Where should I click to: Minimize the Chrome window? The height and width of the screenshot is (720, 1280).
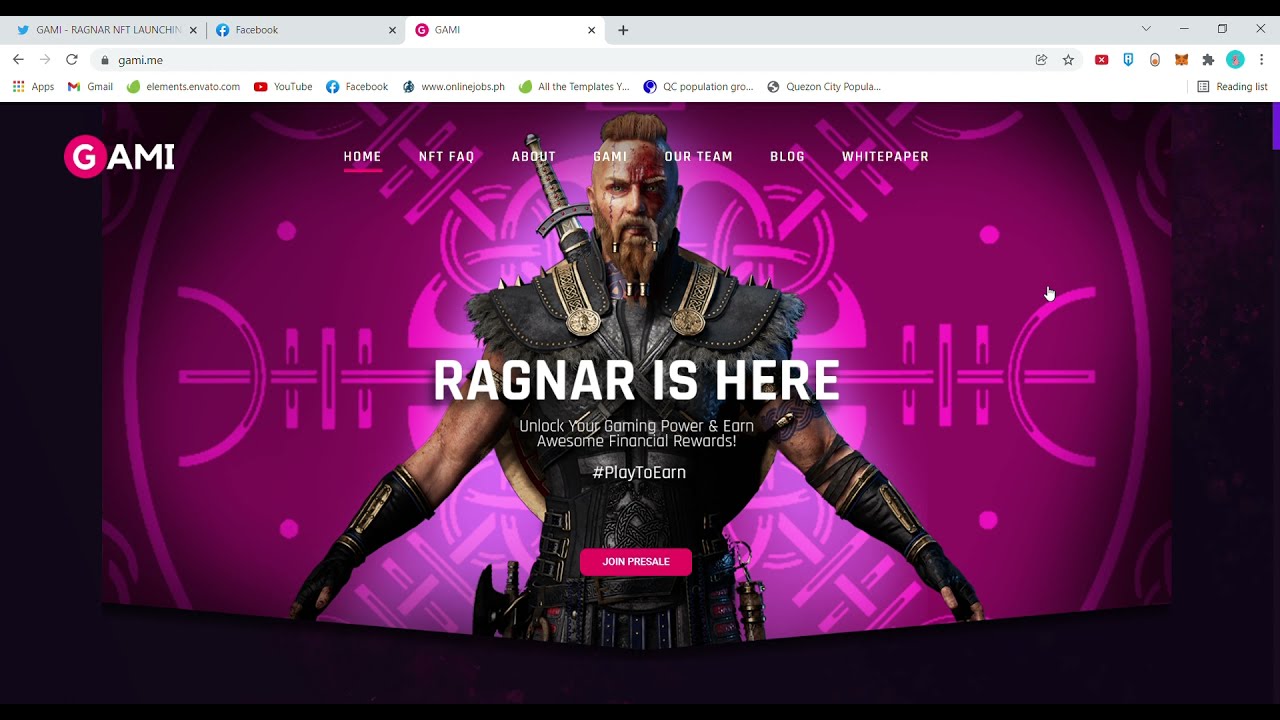1184,29
